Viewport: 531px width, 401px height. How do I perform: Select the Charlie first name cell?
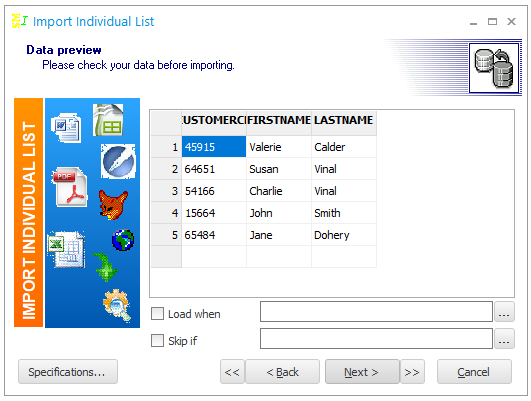[279, 191]
